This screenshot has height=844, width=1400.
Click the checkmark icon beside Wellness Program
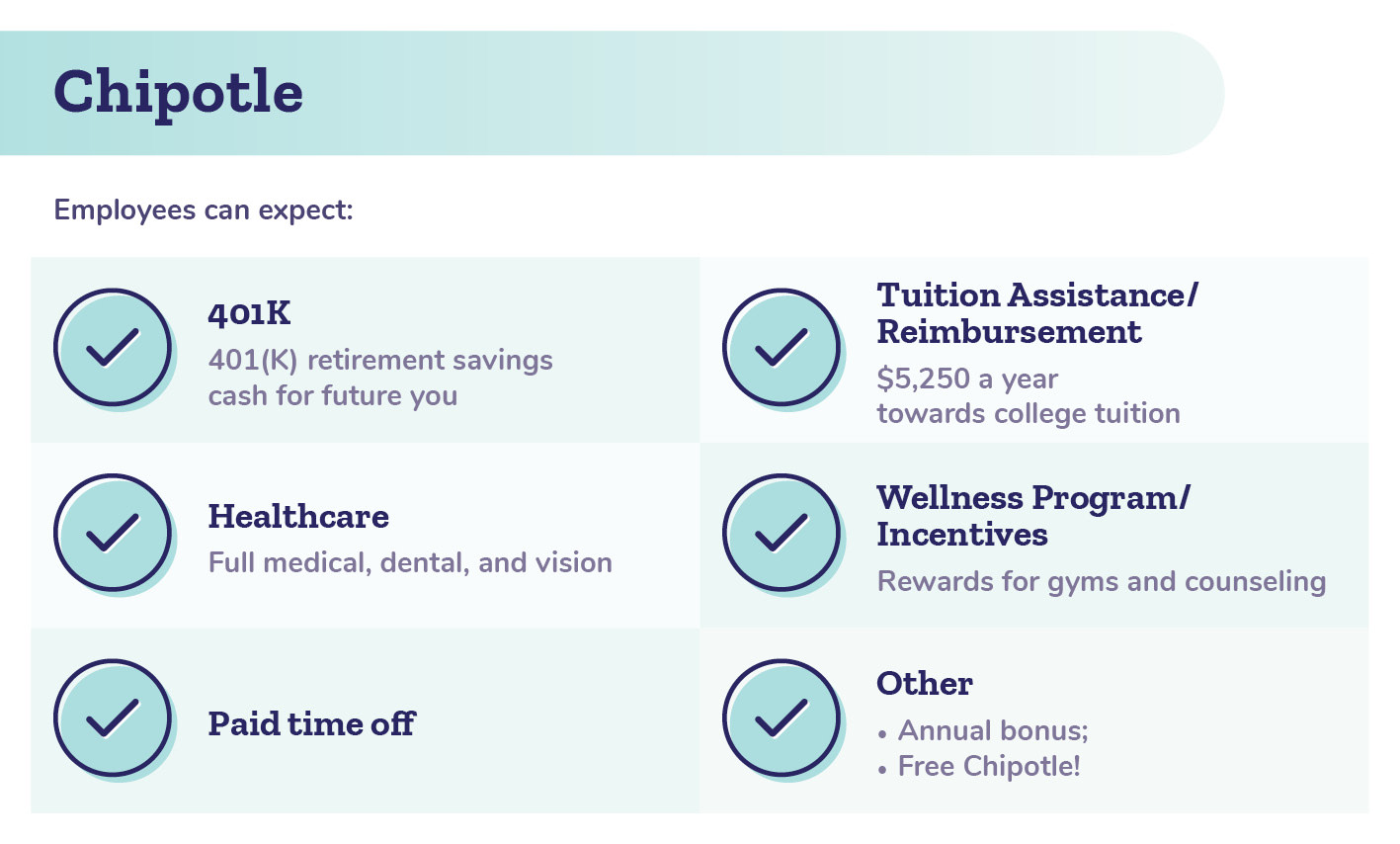(782, 534)
